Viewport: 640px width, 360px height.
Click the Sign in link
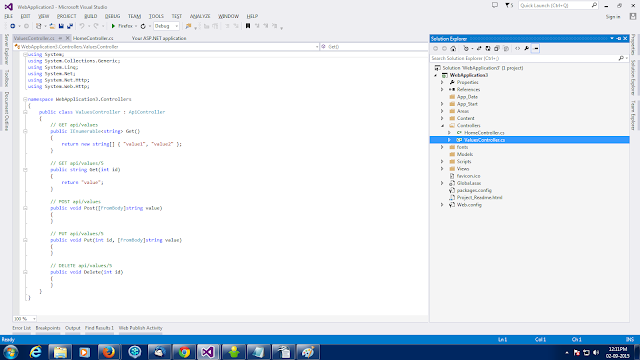pyautogui.click(x=613, y=17)
